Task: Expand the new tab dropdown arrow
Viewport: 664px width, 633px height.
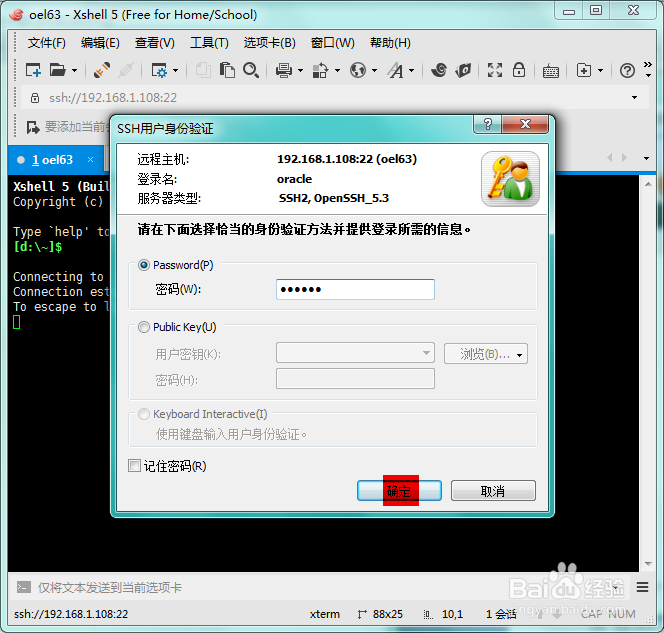Action: point(600,70)
